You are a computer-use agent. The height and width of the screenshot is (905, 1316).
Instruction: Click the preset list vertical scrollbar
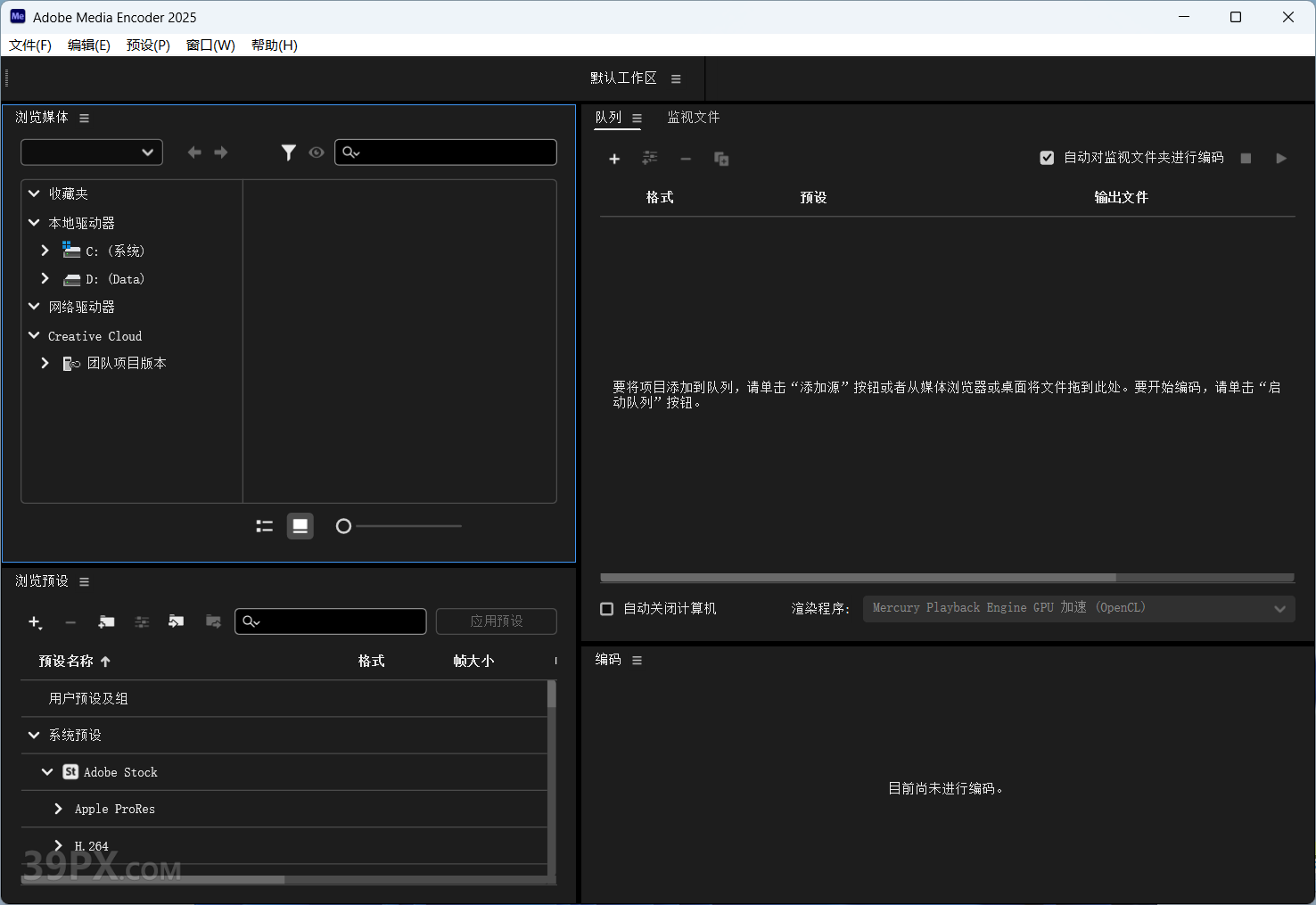tap(552, 695)
